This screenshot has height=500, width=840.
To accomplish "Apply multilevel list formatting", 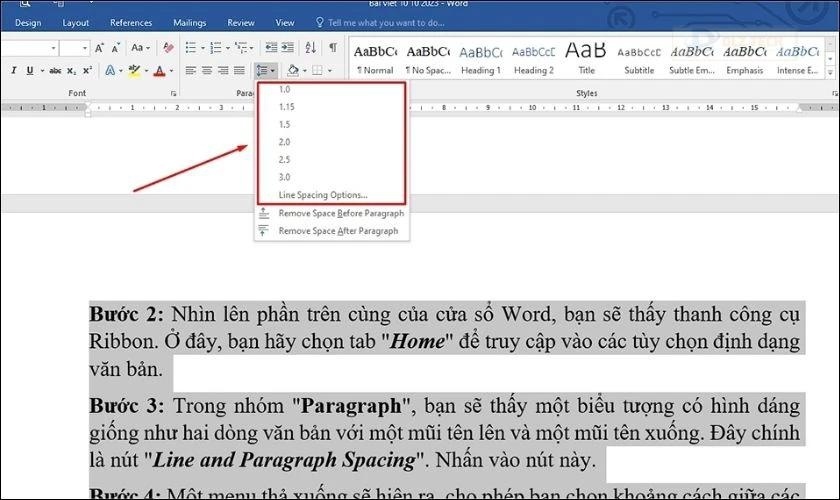I will coord(241,48).
